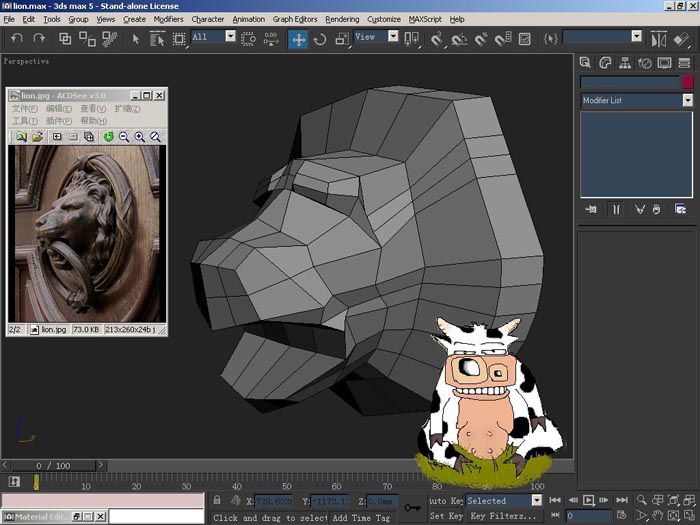Open the Graph Editors menu
The height and width of the screenshot is (525, 700).
295,19
